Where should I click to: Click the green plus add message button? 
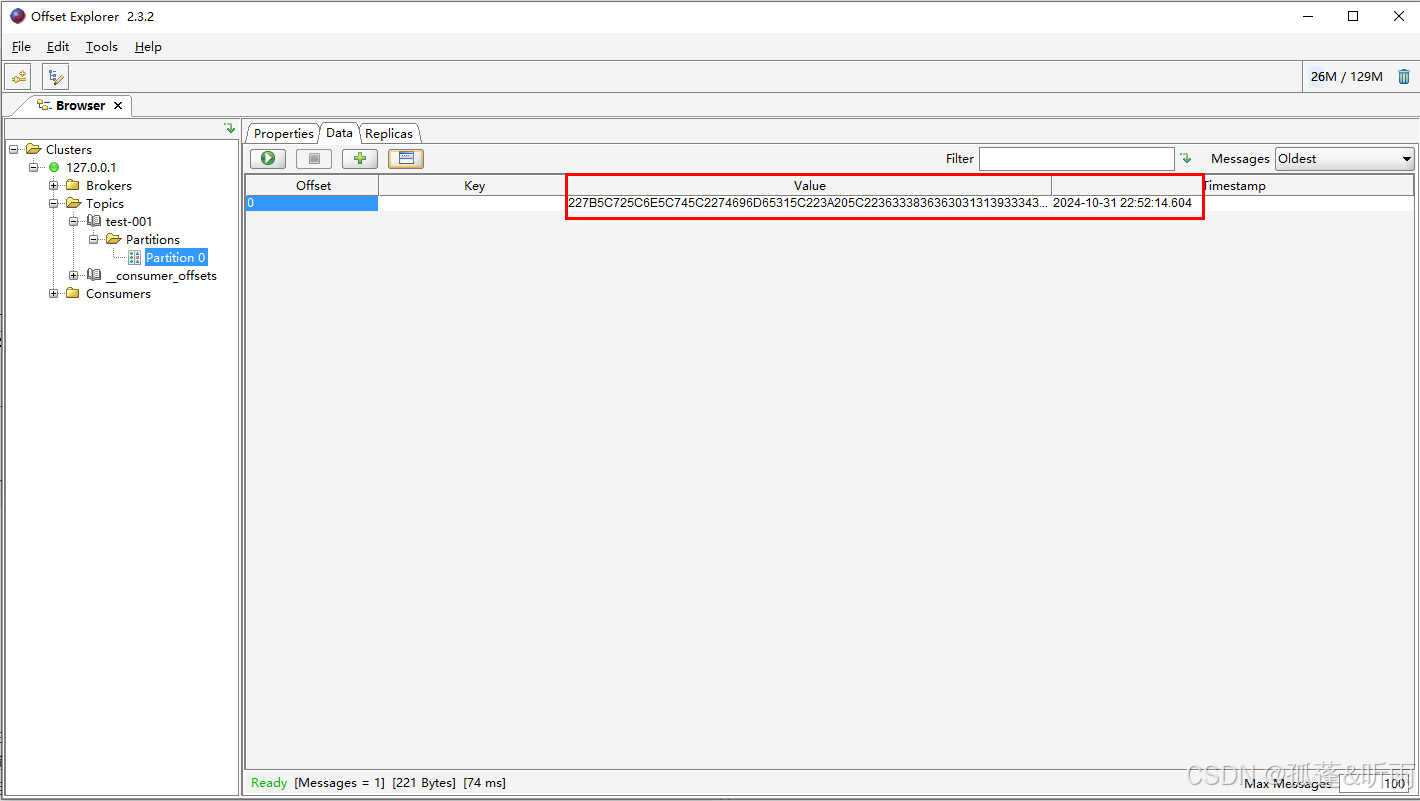pos(360,158)
